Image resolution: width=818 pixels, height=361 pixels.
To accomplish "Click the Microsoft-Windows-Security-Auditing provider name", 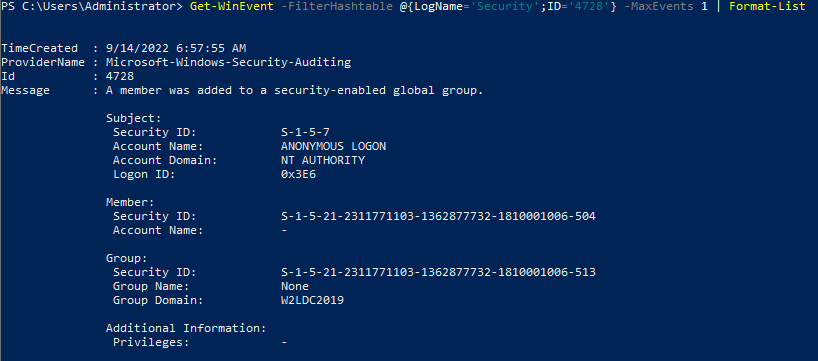I will coord(228,63).
